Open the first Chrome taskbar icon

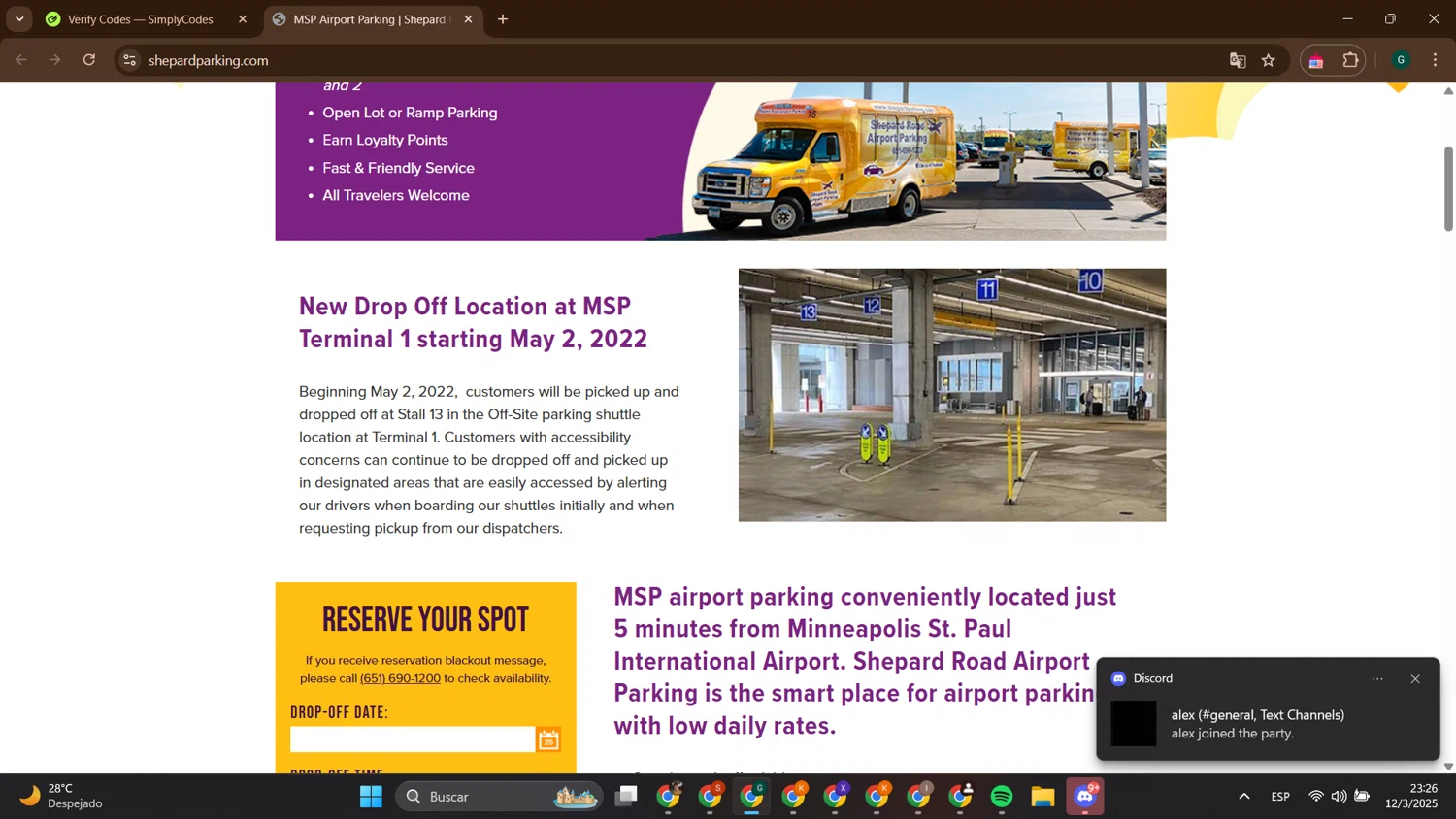(x=669, y=797)
